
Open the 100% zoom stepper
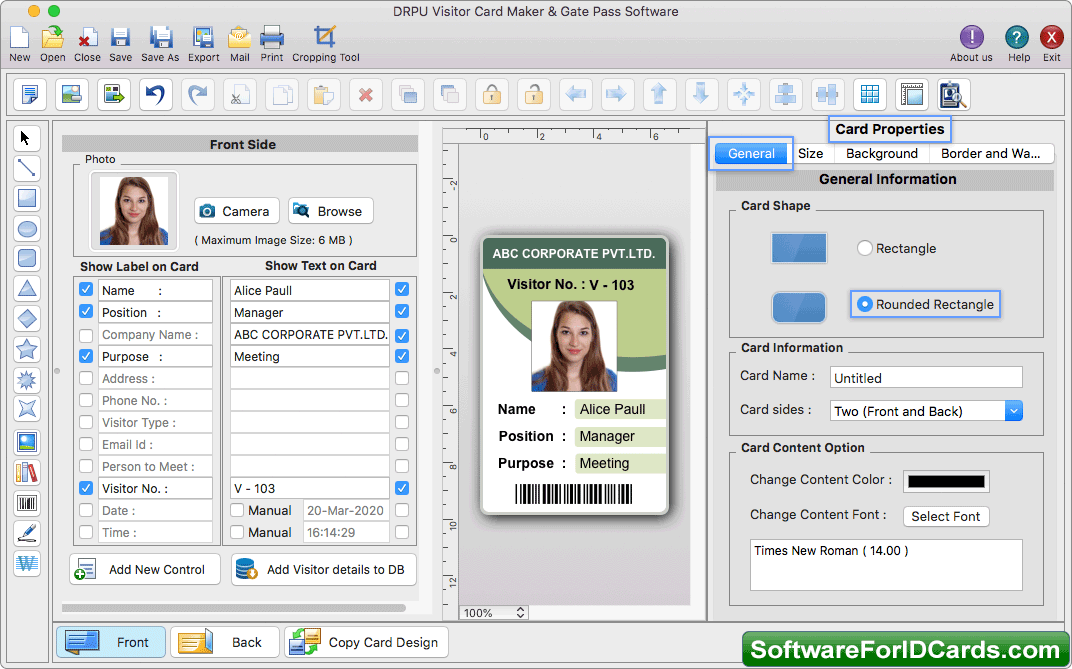(x=520, y=612)
